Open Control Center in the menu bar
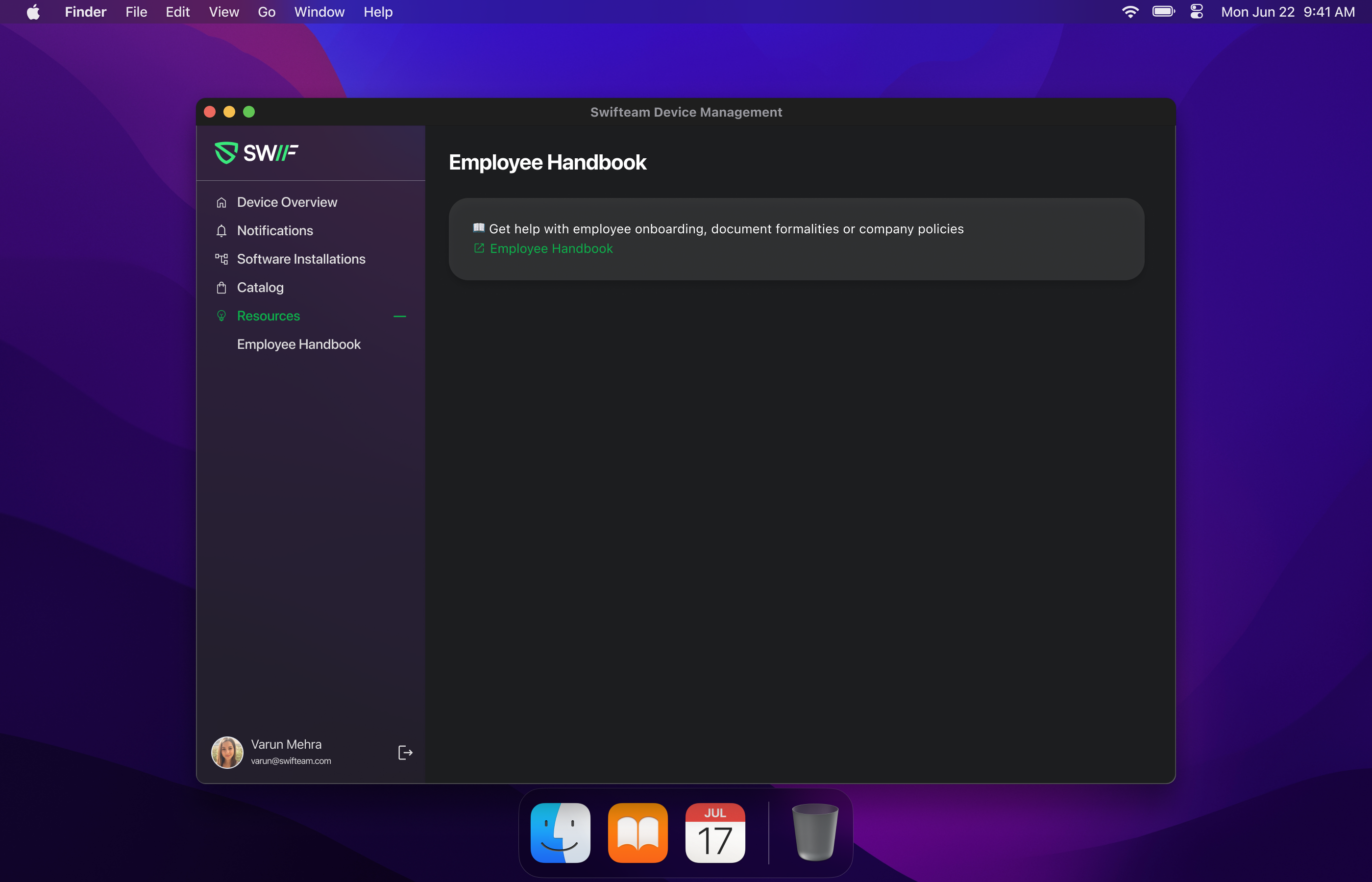Image resolution: width=1372 pixels, height=882 pixels. click(x=1196, y=12)
